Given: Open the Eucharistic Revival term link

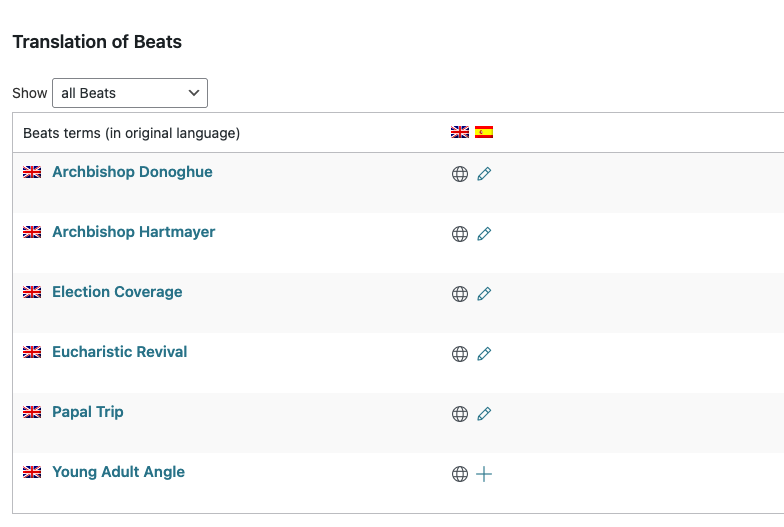Looking at the screenshot, I should [120, 352].
